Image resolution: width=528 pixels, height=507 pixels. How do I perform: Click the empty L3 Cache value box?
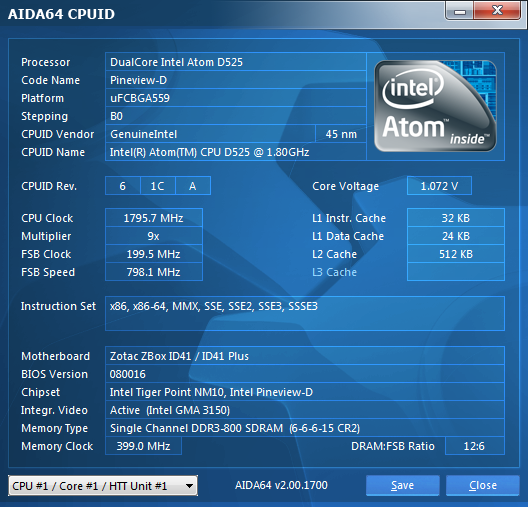tap(456, 272)
